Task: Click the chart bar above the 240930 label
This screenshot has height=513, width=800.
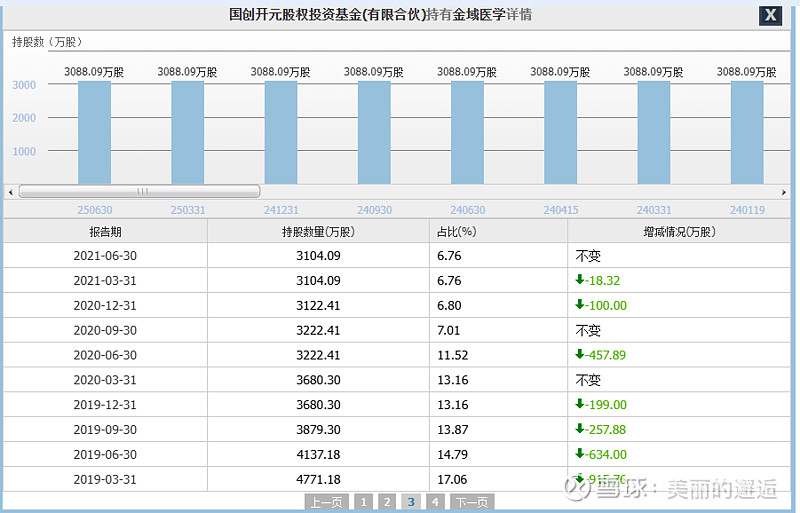Action: [374, 132]
